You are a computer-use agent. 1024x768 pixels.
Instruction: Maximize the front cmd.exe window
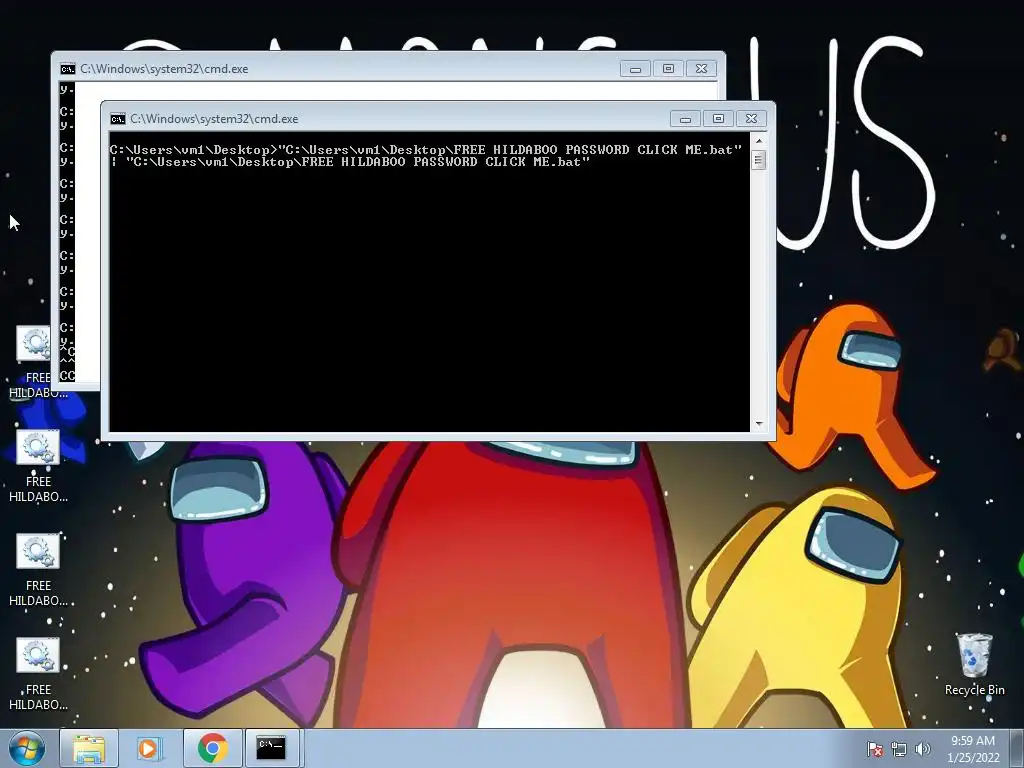coord(718,119)
